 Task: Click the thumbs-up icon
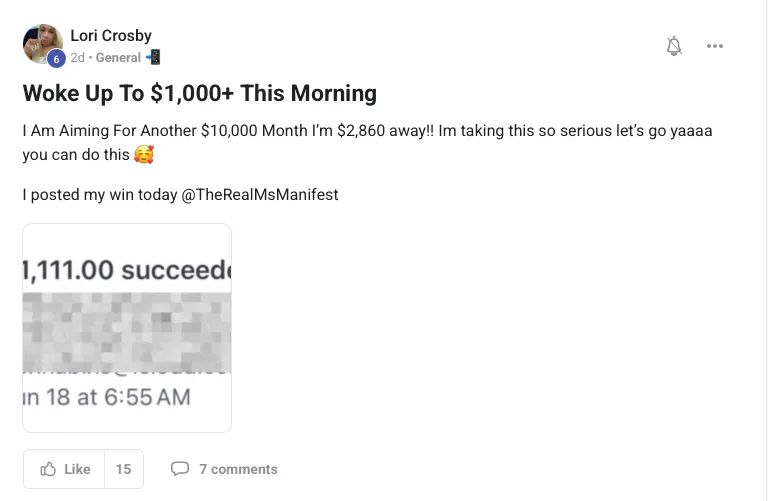tap(48, 469)
